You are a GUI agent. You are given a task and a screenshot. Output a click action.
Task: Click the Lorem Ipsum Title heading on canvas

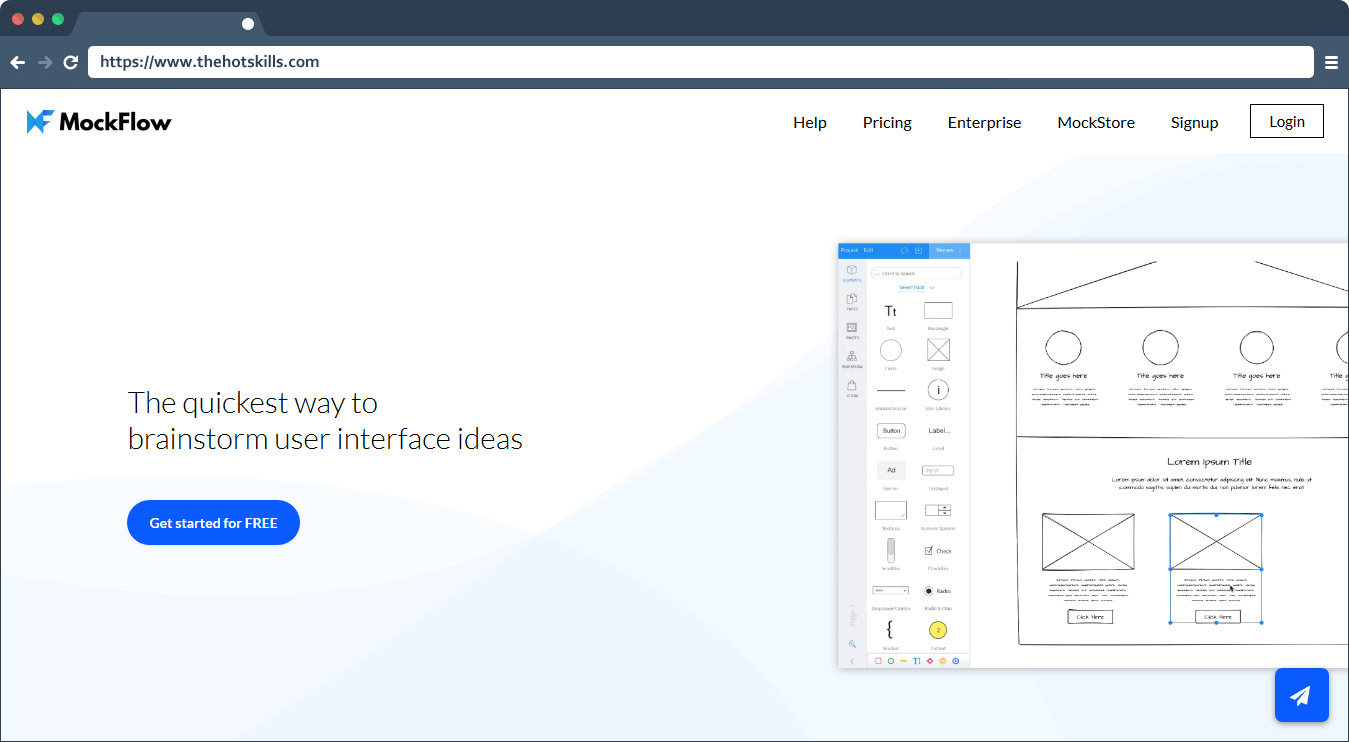pos(1209,462)
